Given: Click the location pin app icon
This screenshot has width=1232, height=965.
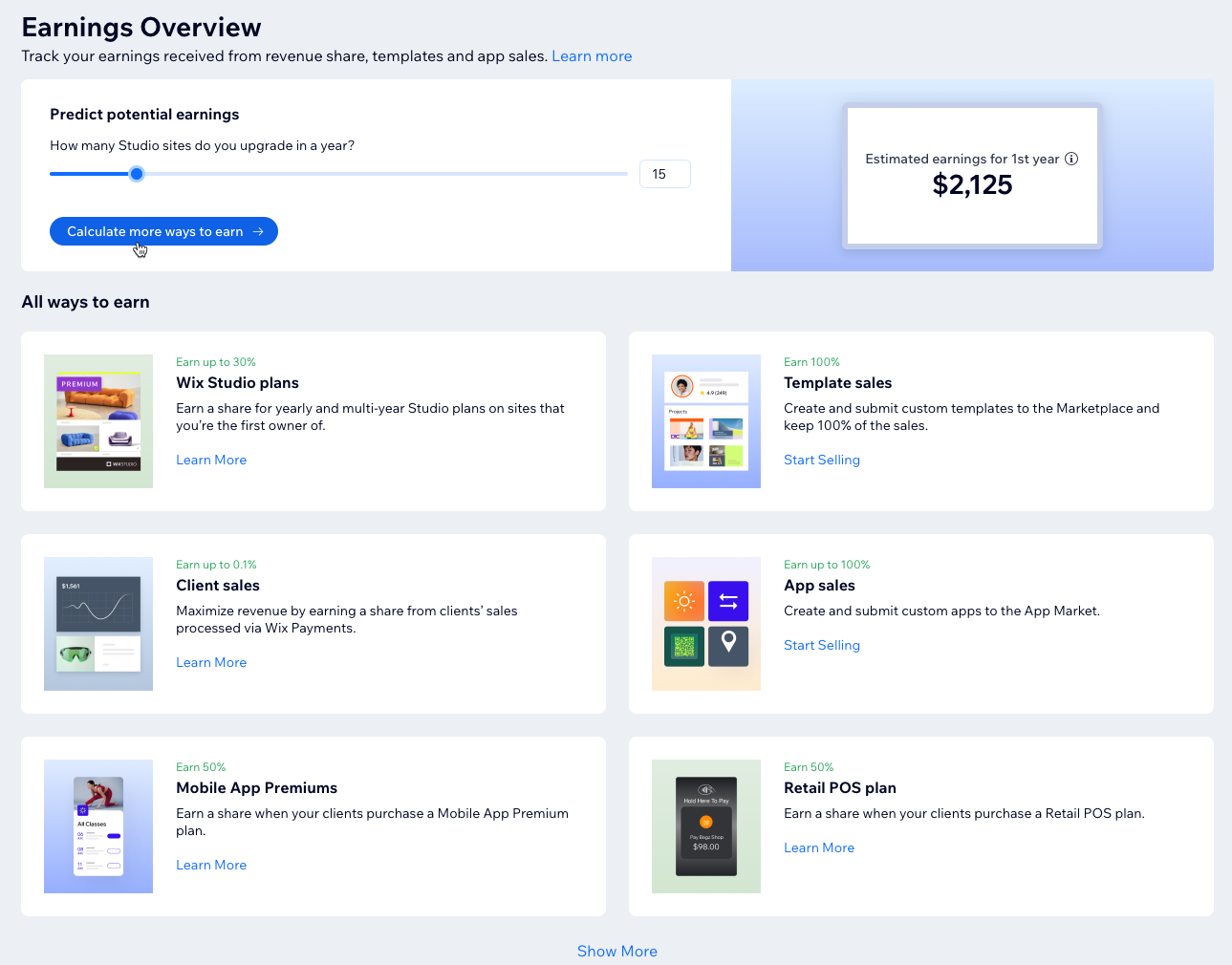Looking at the screenshot, I should 728,646.
